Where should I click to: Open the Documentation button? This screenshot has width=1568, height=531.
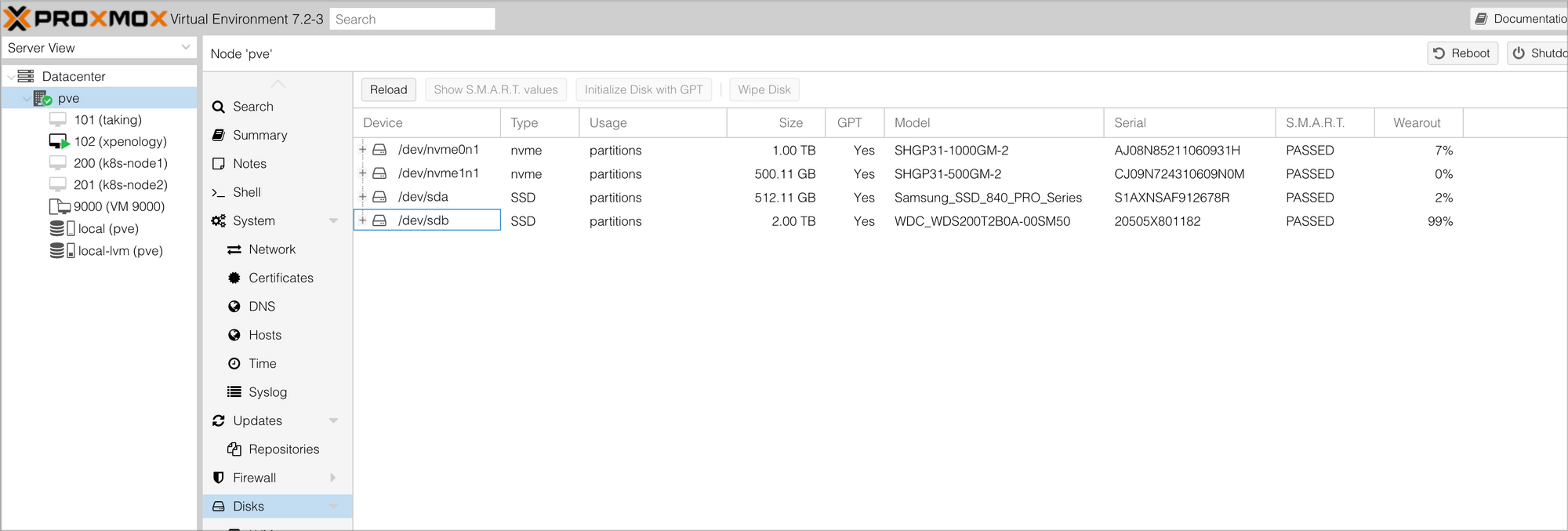pyautogui.click(x=1519, y=18)
